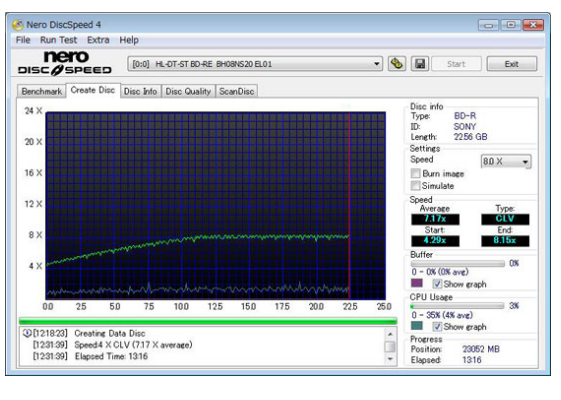The height and width of the screenshot is (400, 561).
Task: Enable the Burn image checkbox
Action: 415,174
